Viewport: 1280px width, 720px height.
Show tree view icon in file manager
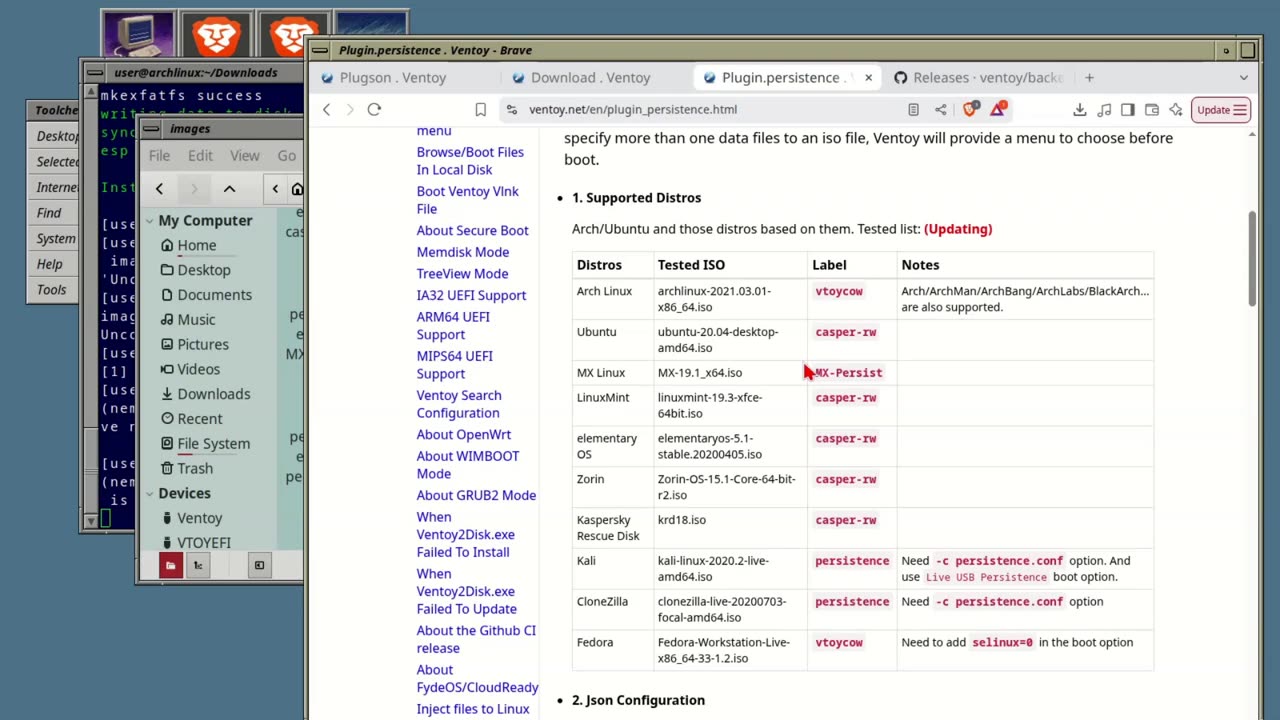point(198,566)
